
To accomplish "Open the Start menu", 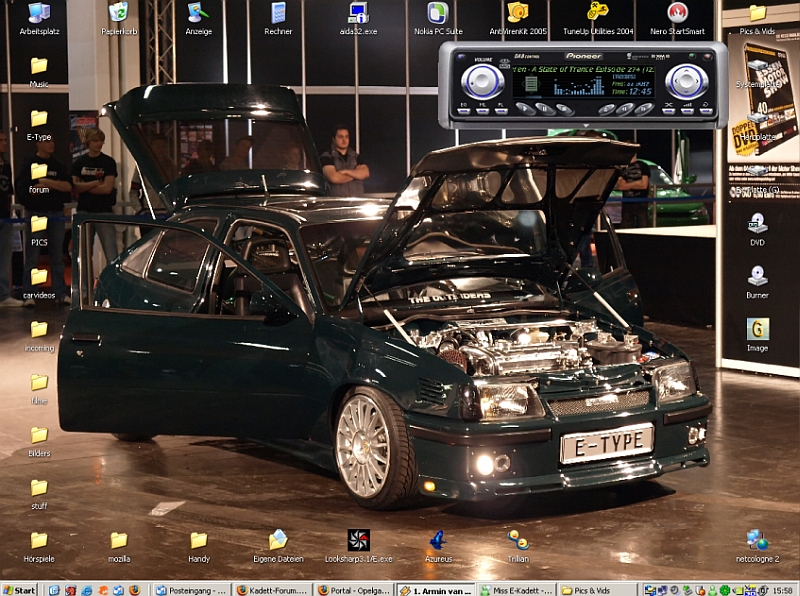I will tap(19, 590).
